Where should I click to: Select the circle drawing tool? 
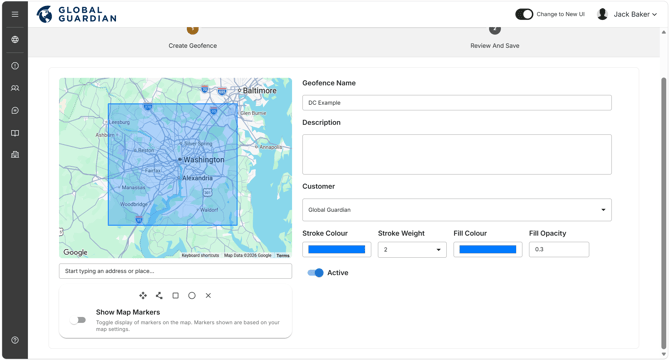pos(192,296)
